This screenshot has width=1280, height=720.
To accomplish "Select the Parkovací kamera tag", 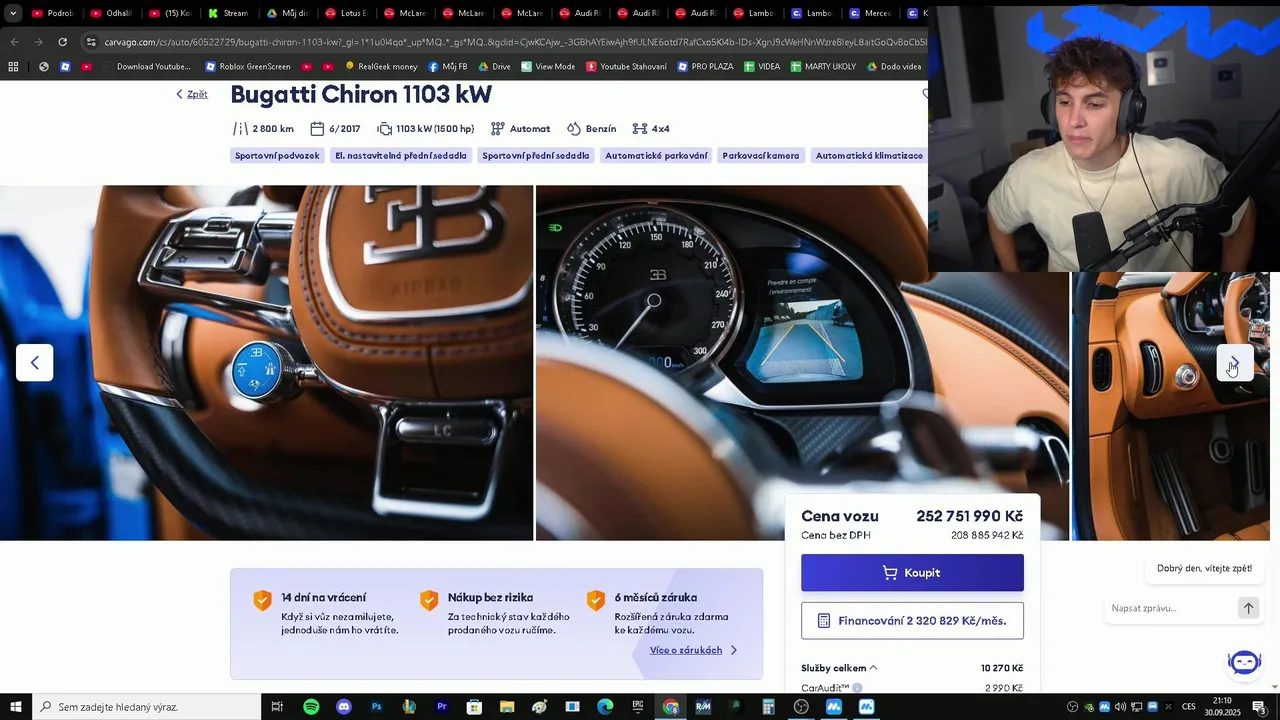I will tap(761, 156).
